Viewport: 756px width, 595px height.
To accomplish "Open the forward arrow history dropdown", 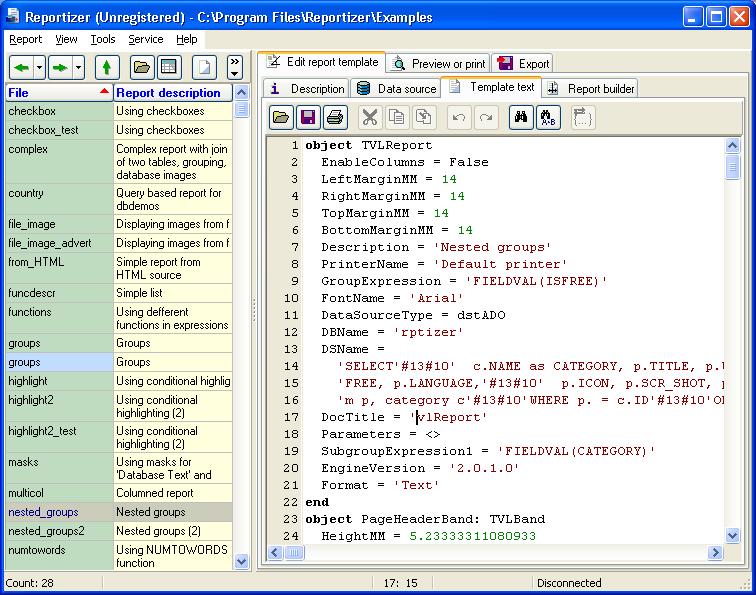I will pos(78,68).
